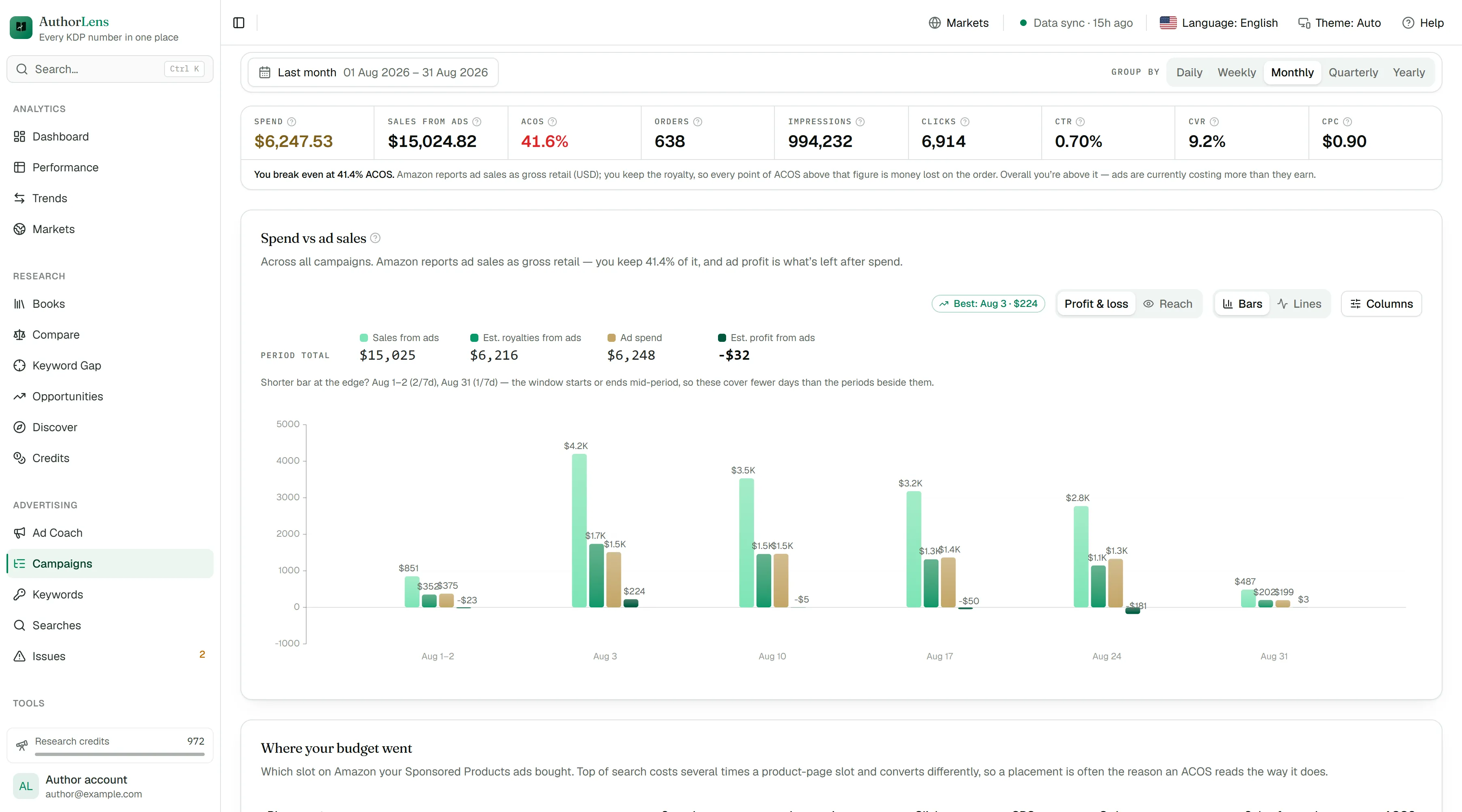Open Searches in the sidebar
This screenshot has height=812, width=1462.
(110, 625)
